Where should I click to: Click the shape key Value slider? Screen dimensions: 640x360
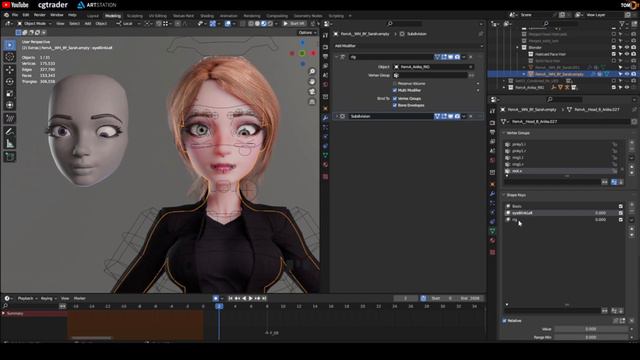(x=591, y=329)
